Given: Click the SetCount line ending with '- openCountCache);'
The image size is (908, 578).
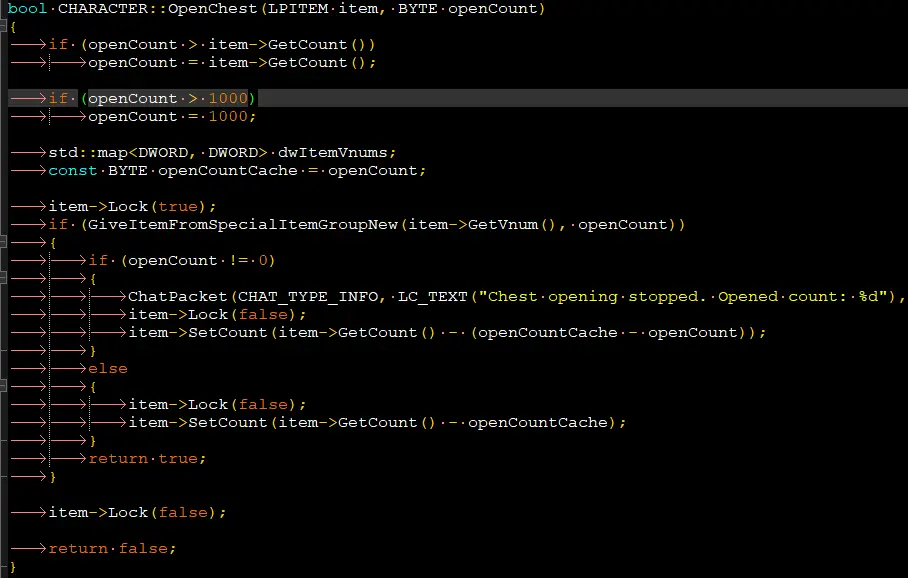Looking at the screenshot, I should tap(377, 422).
